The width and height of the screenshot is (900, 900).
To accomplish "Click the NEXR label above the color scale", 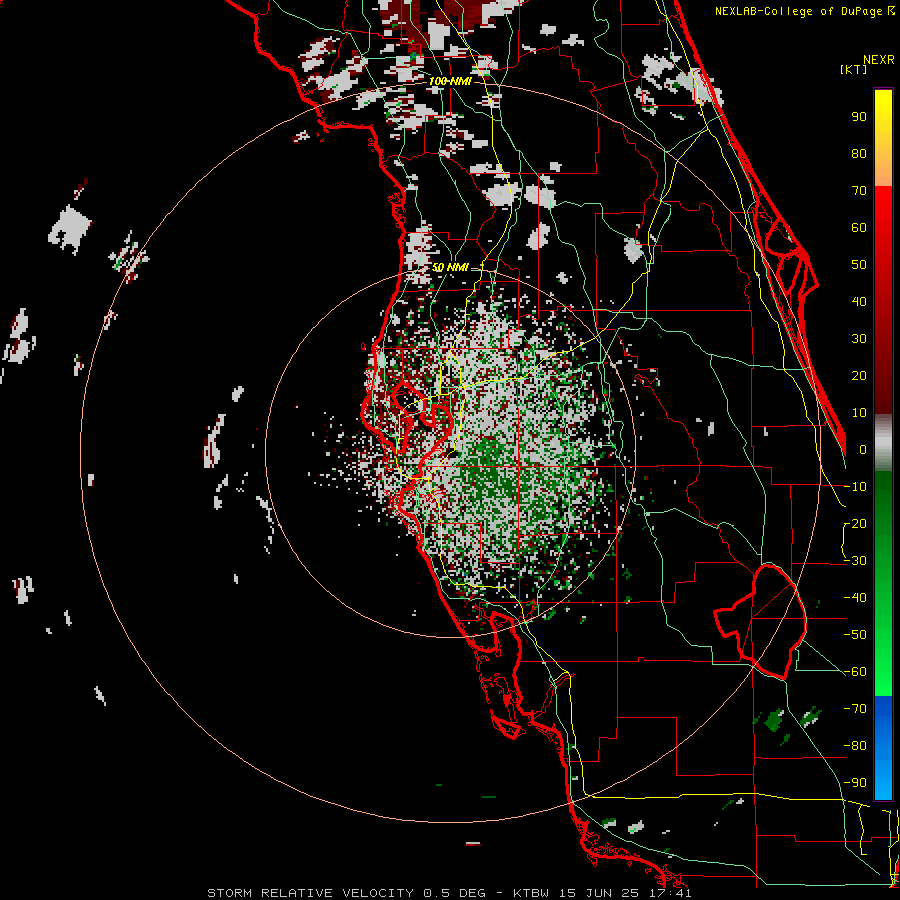I will [879, 60].
